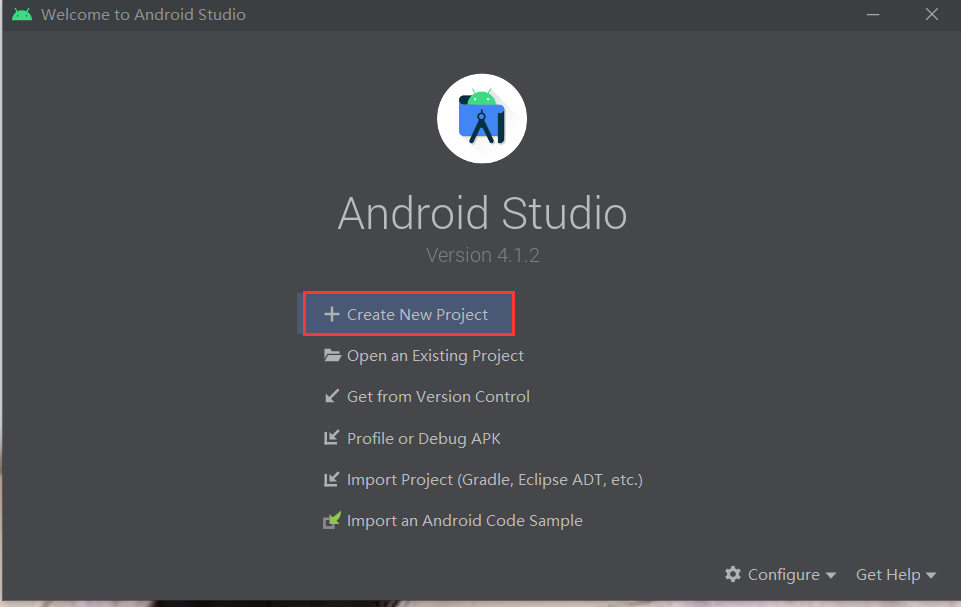Click the Android Code Sample import icon
The height and width of the screenshot is (607, 961).
pos(332,521)
